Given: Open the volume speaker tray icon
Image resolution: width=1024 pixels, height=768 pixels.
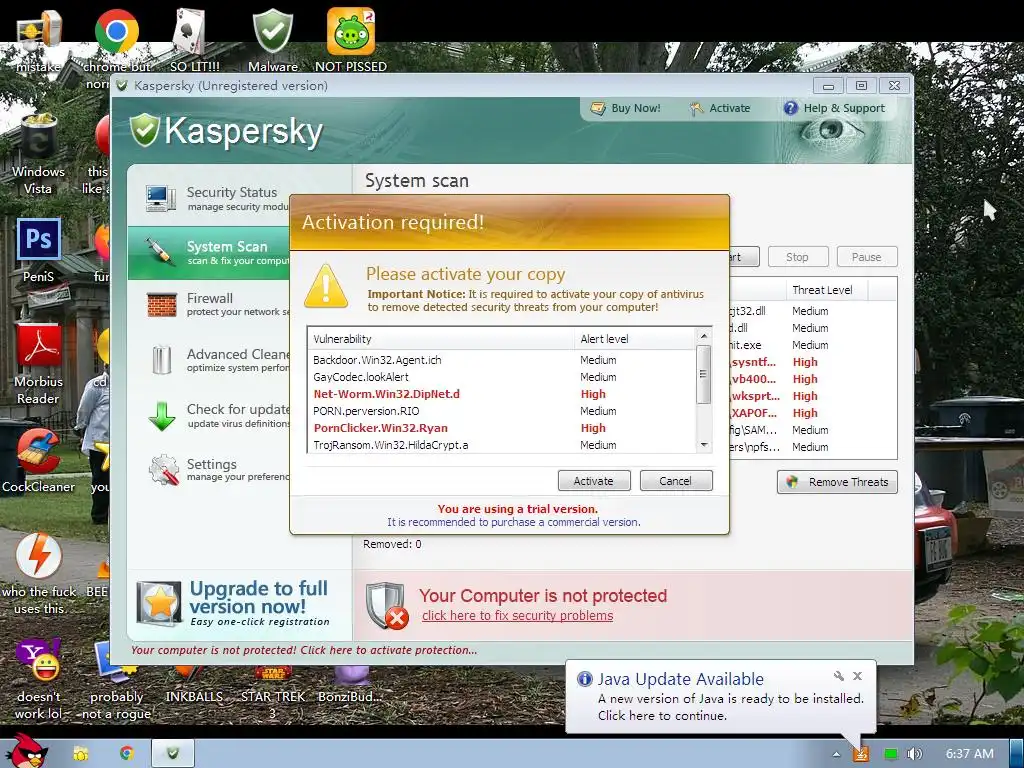Looking at the screenshot, I should (x=914, y=754).
